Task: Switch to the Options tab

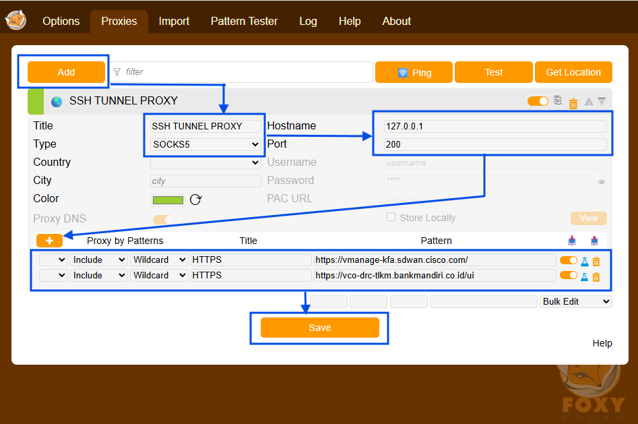Action: pos(61,21)
